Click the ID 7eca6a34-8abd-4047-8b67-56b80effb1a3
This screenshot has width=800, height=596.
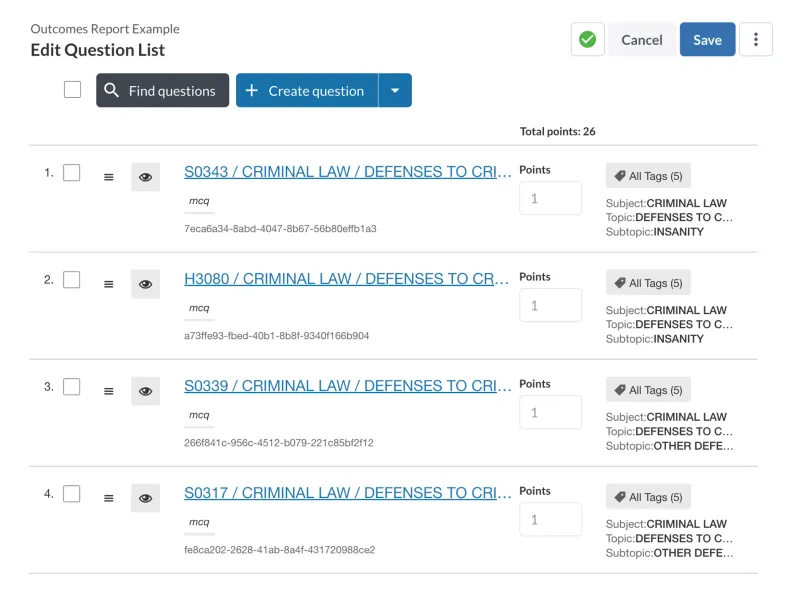(280, 229)
